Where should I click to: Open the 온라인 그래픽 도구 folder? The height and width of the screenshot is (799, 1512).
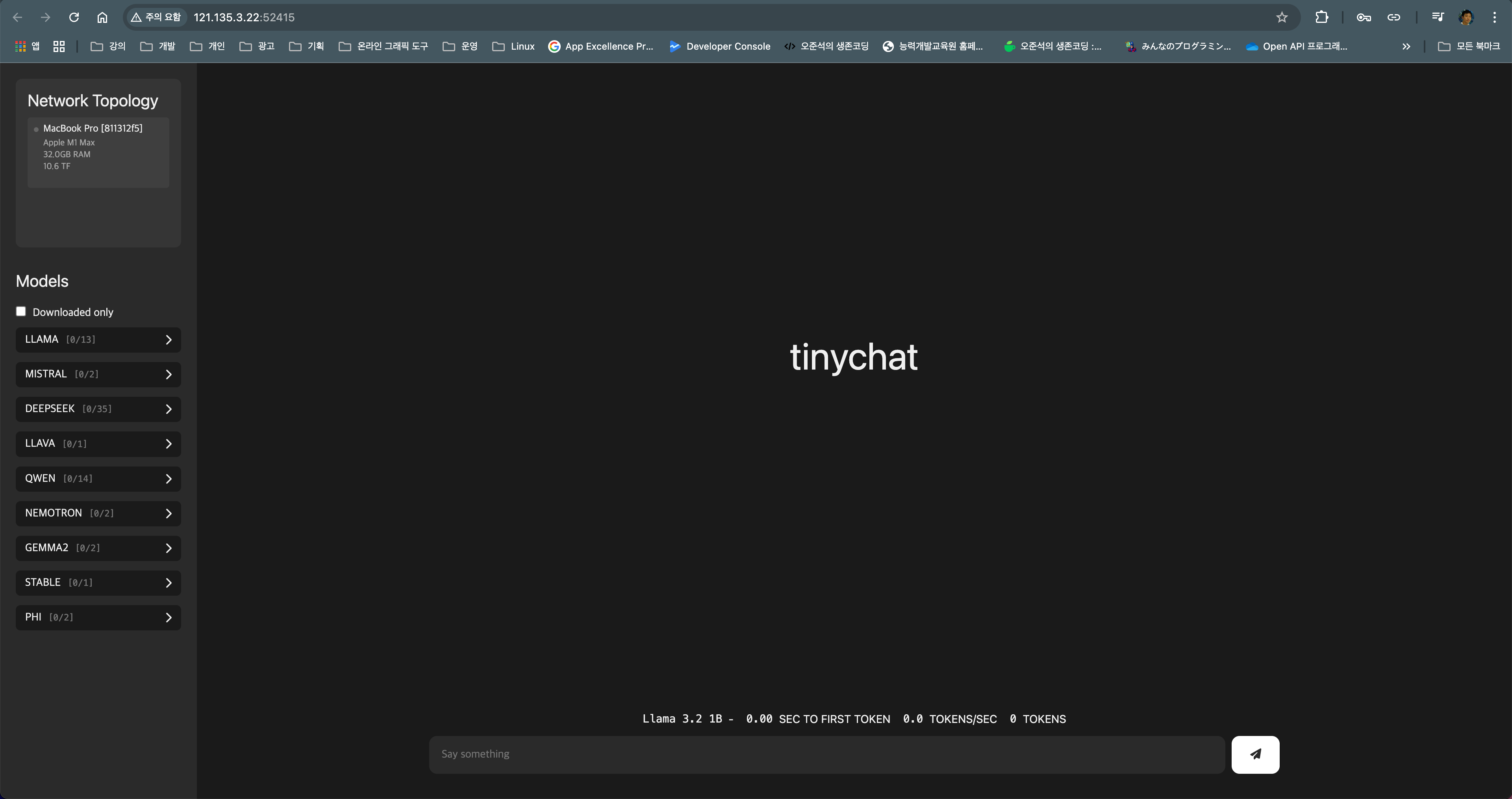[x=383, y=46]
